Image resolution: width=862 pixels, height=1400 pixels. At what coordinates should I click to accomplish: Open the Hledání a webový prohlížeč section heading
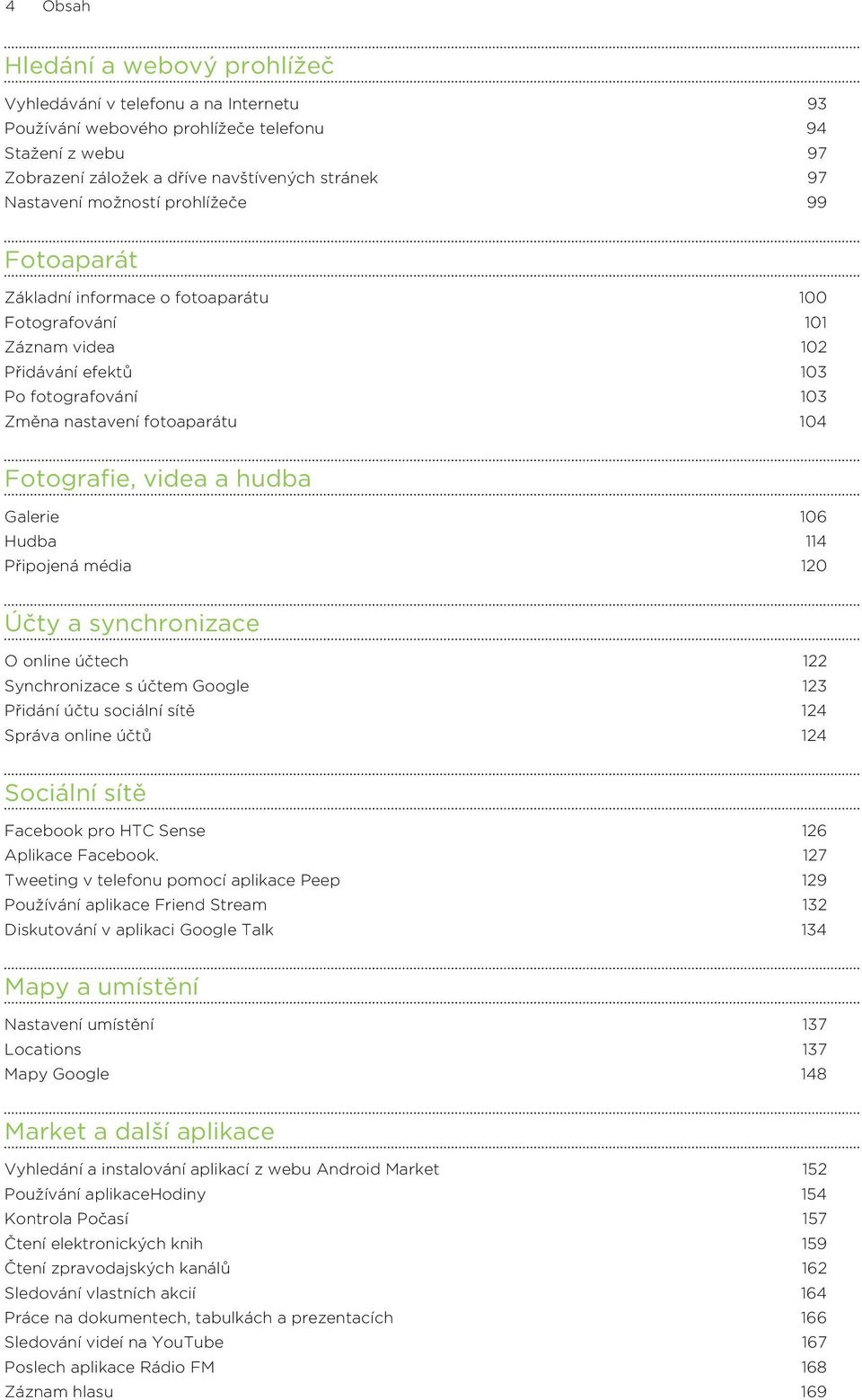tap(170, 66)
